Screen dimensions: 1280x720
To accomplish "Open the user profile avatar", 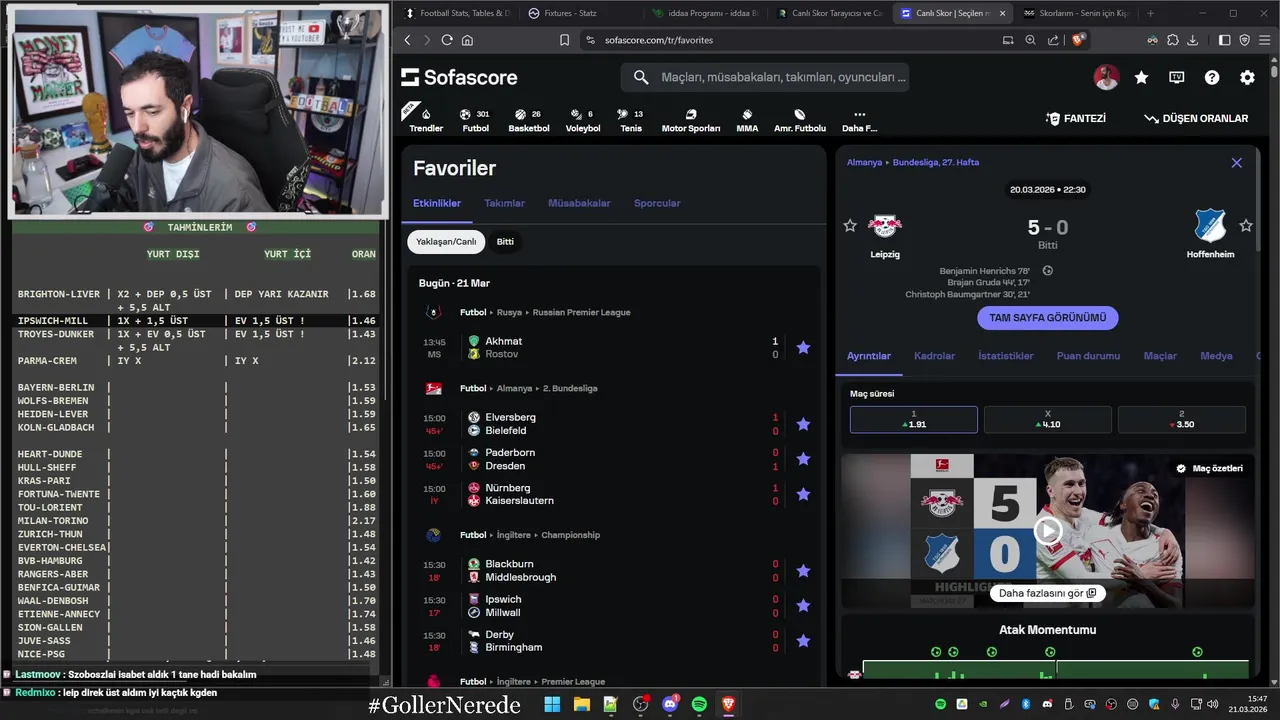I will (x=1106, y=78).
